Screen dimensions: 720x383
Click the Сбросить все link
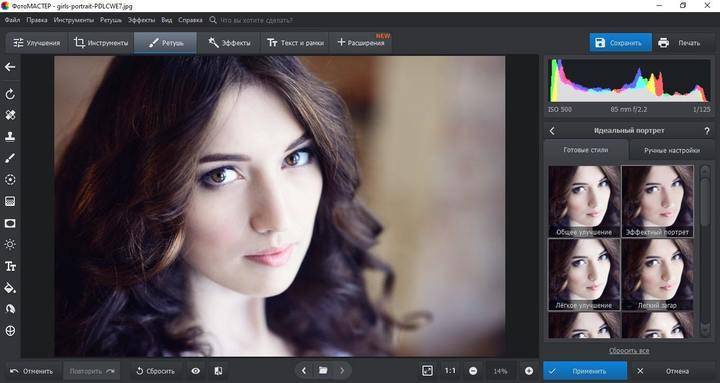tap(629, 350)
